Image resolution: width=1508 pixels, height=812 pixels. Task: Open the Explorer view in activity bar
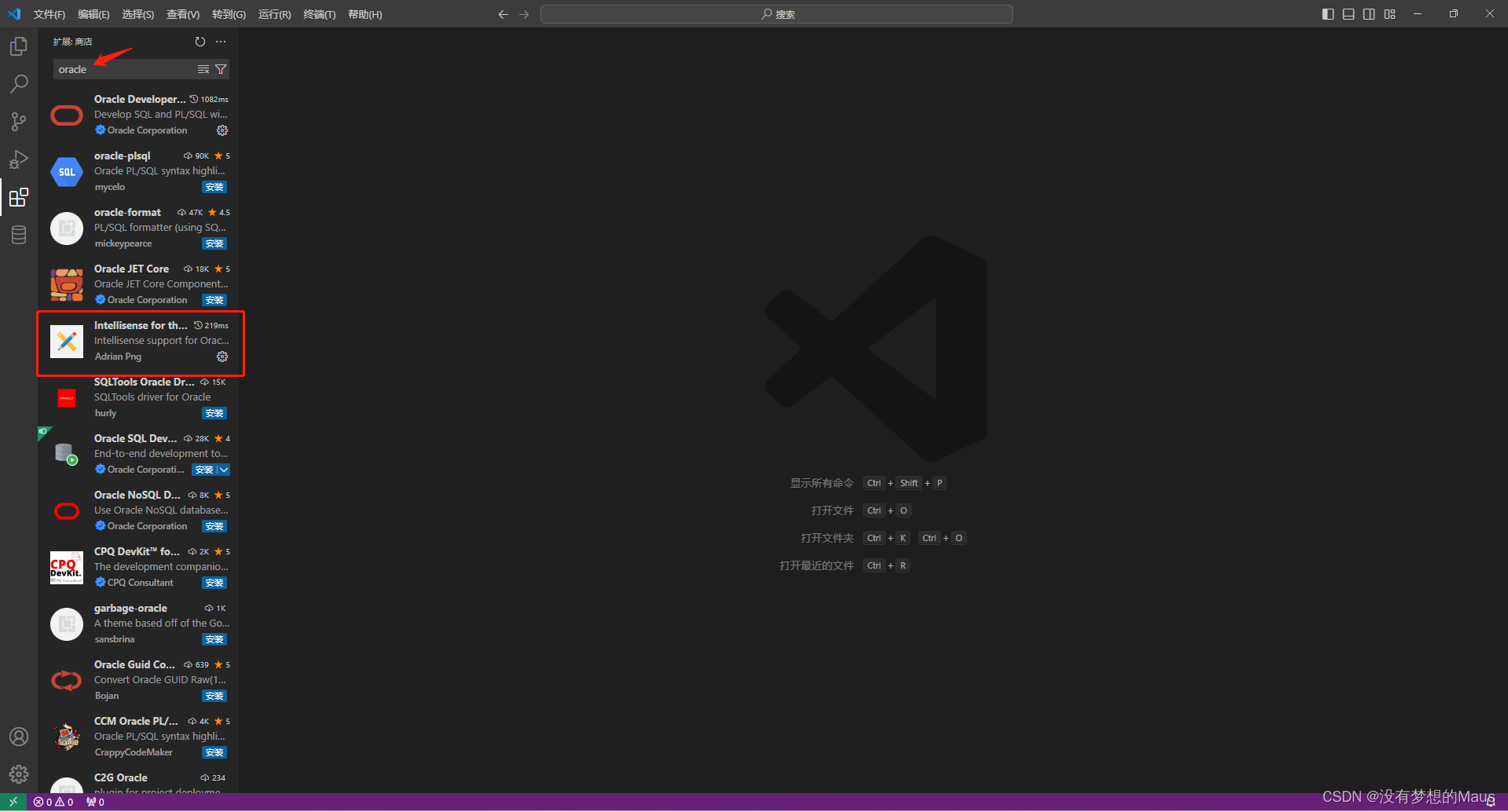(x=19, y=47)
